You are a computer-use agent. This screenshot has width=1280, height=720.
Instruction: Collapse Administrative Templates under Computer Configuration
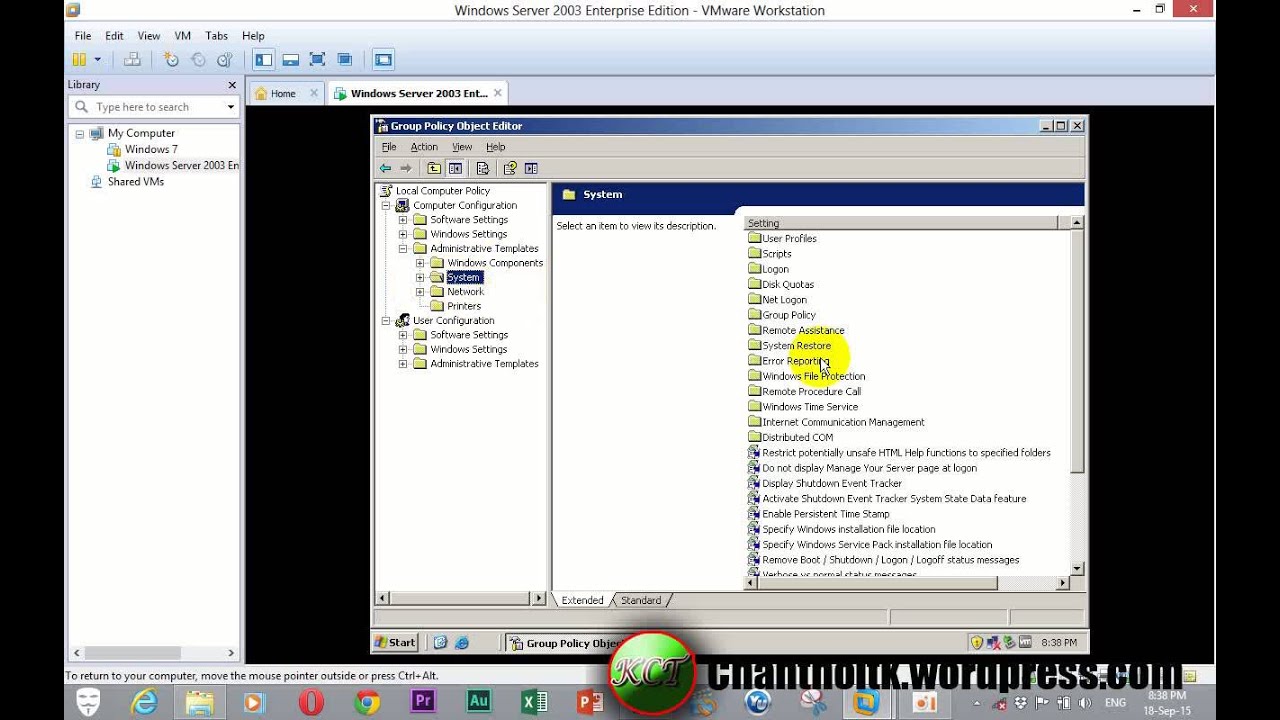point(403,248)
